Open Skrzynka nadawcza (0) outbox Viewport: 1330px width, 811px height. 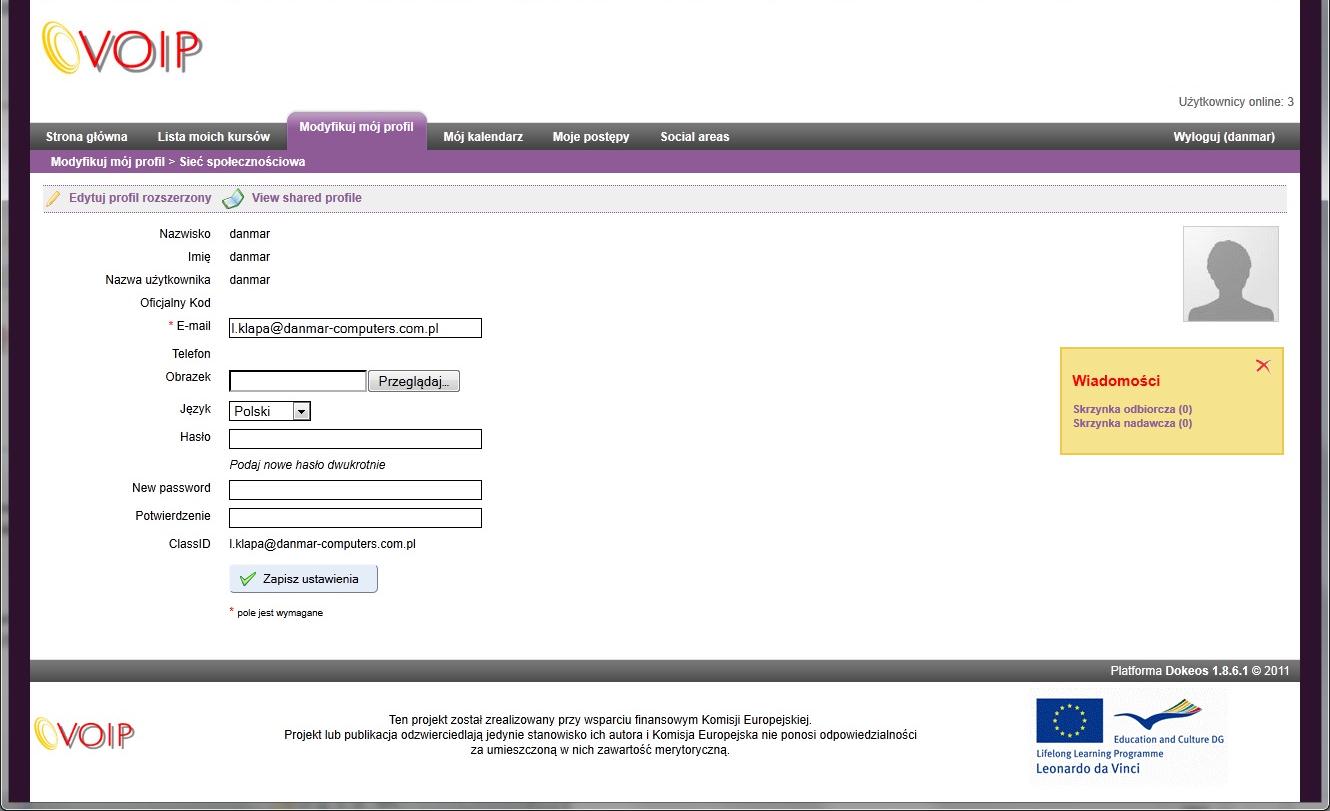point(1133,423)
